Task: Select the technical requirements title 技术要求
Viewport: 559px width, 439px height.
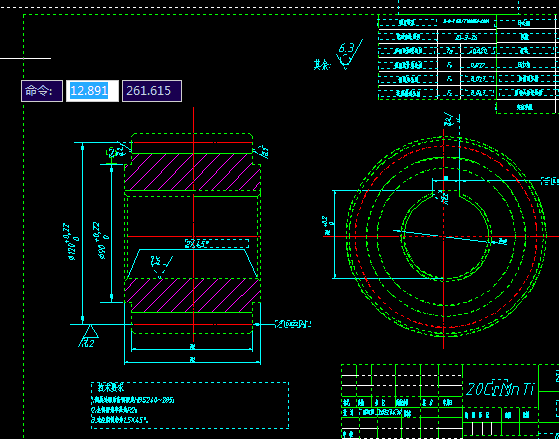Action: point(111,388)
